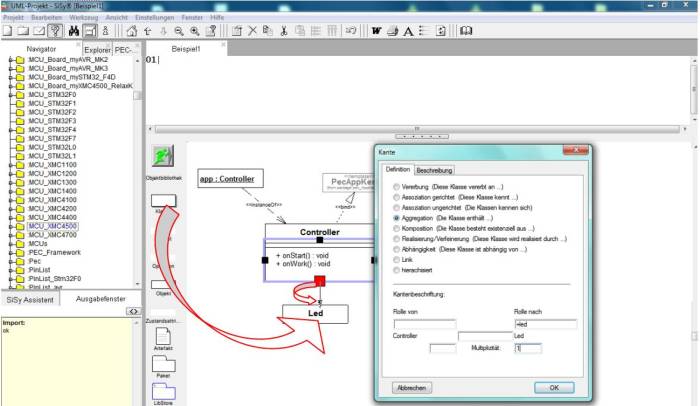This screenshot has width=700, height=406.
Task: Switch to the Beschreibung tab
Action: pos(435,170)
